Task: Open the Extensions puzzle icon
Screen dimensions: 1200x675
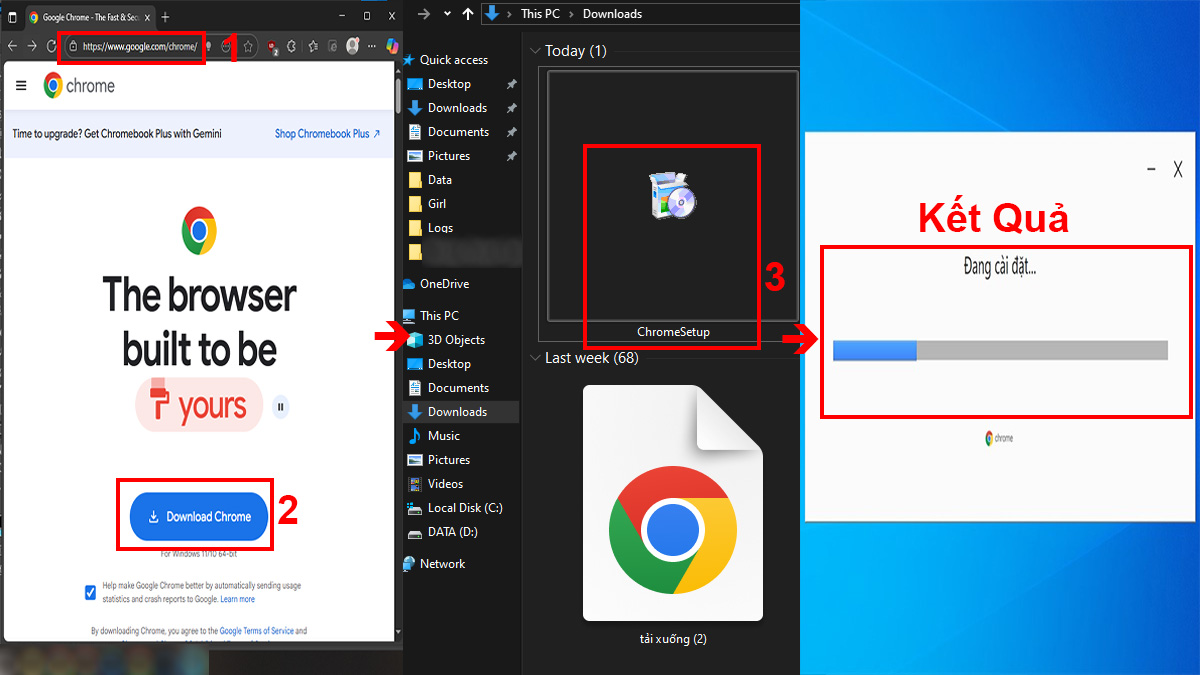Action: 291,46
